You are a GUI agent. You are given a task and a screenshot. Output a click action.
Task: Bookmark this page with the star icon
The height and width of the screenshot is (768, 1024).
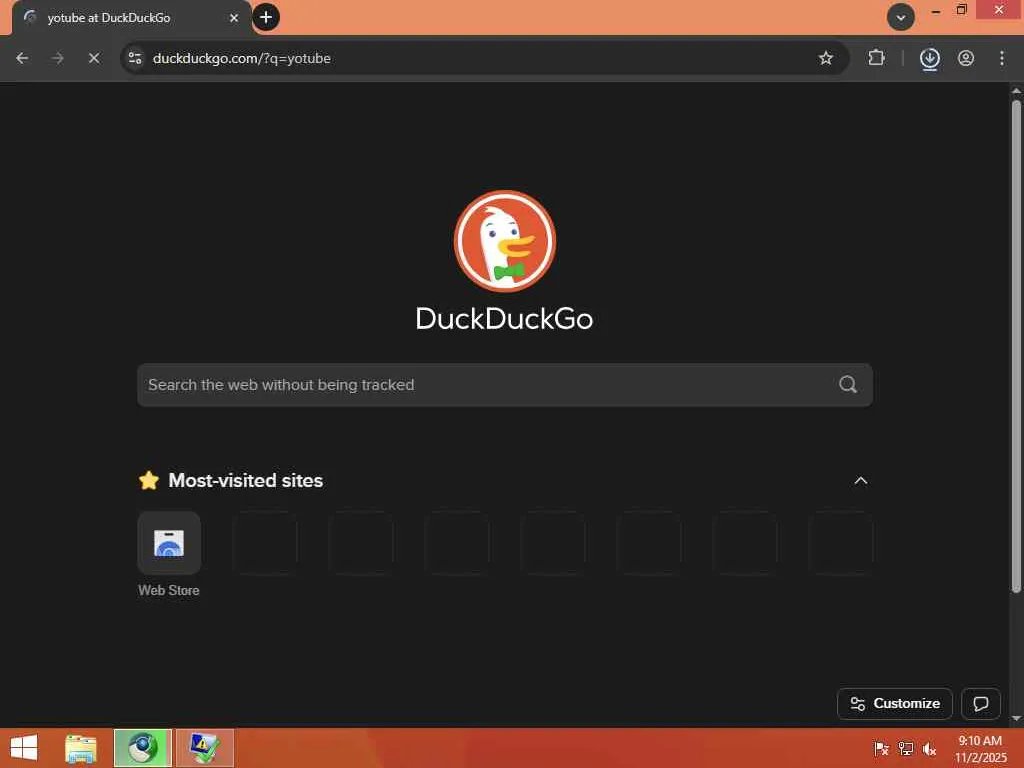pyautogui.click(x=825, y=58)
